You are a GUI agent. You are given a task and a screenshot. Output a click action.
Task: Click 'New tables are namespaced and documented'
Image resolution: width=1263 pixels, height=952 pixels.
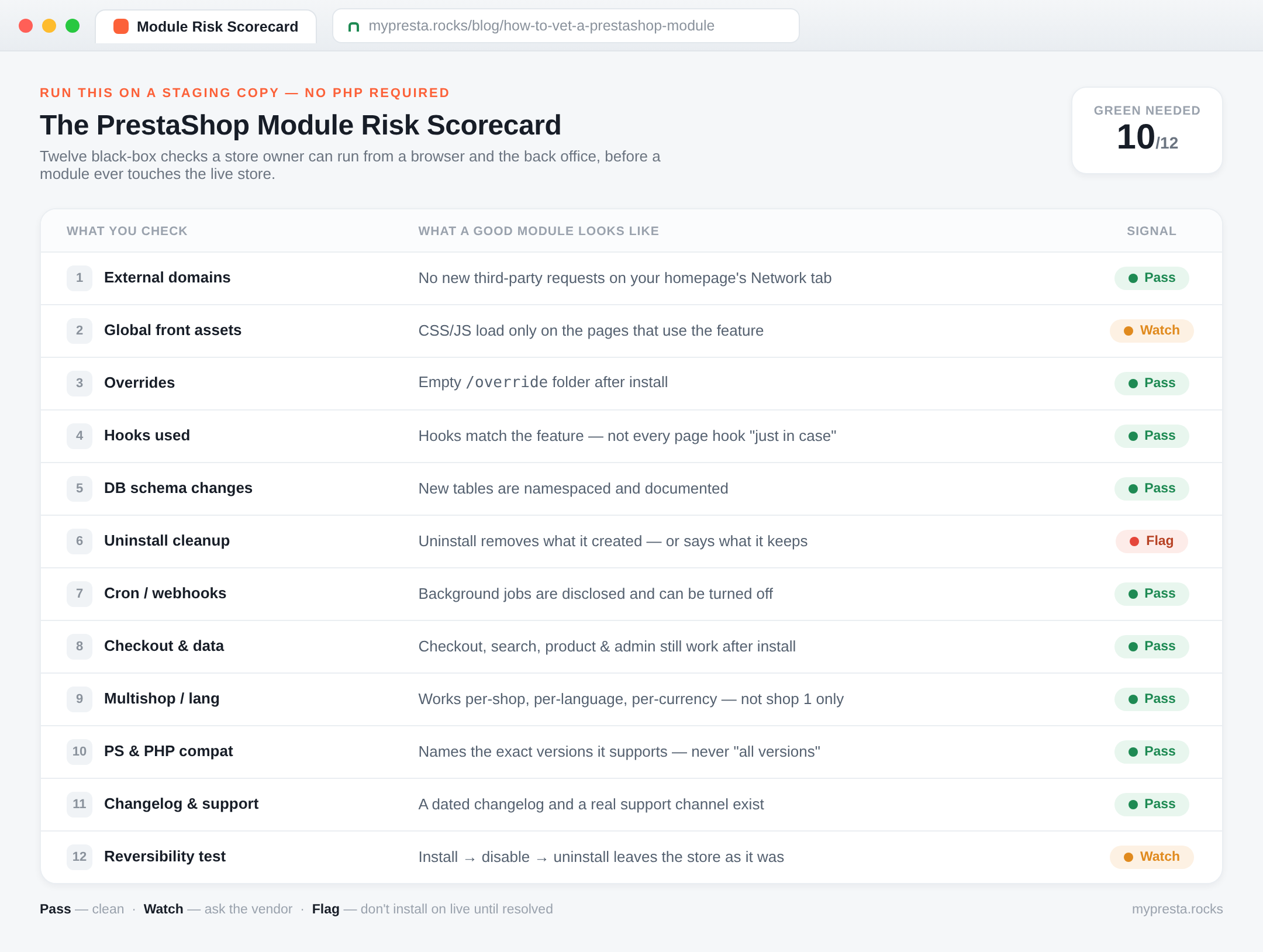(573, 488)
